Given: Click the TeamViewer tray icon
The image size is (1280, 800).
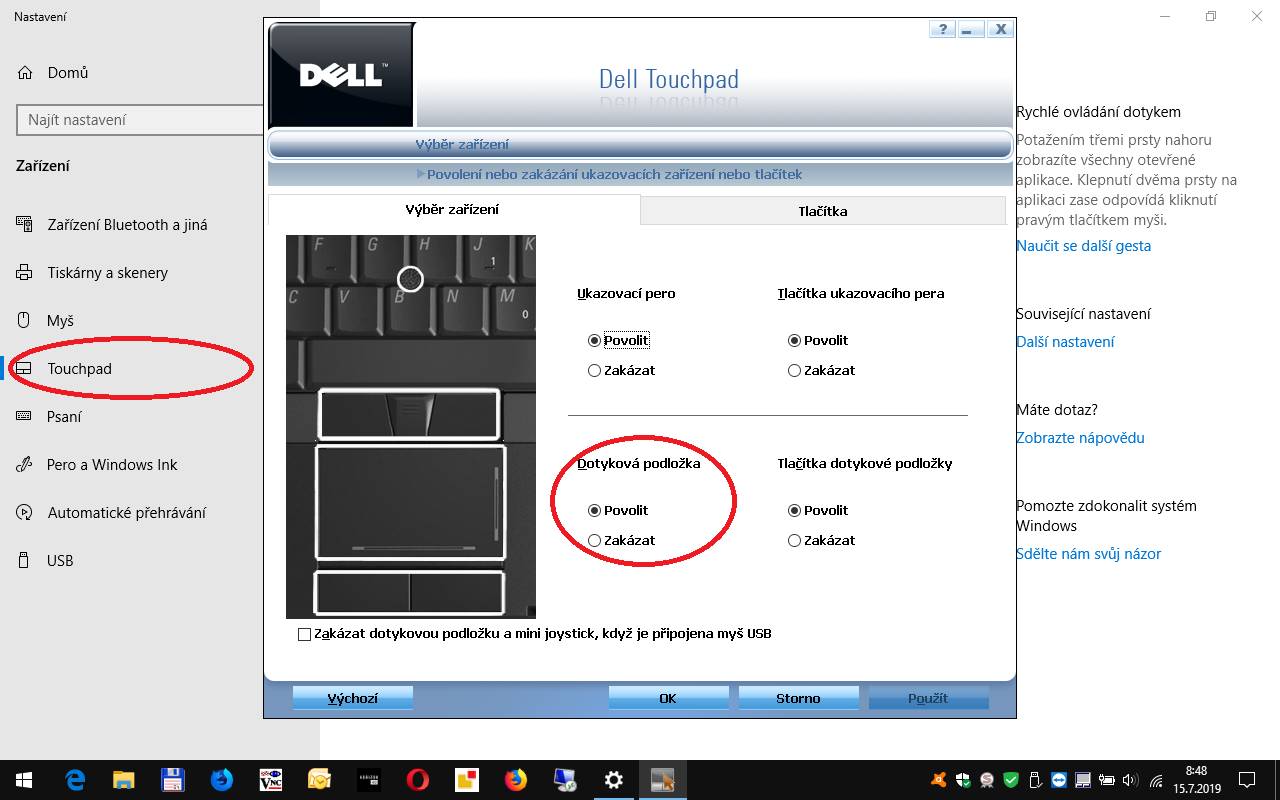Looking at the screenshot, I should [1059, 780].
